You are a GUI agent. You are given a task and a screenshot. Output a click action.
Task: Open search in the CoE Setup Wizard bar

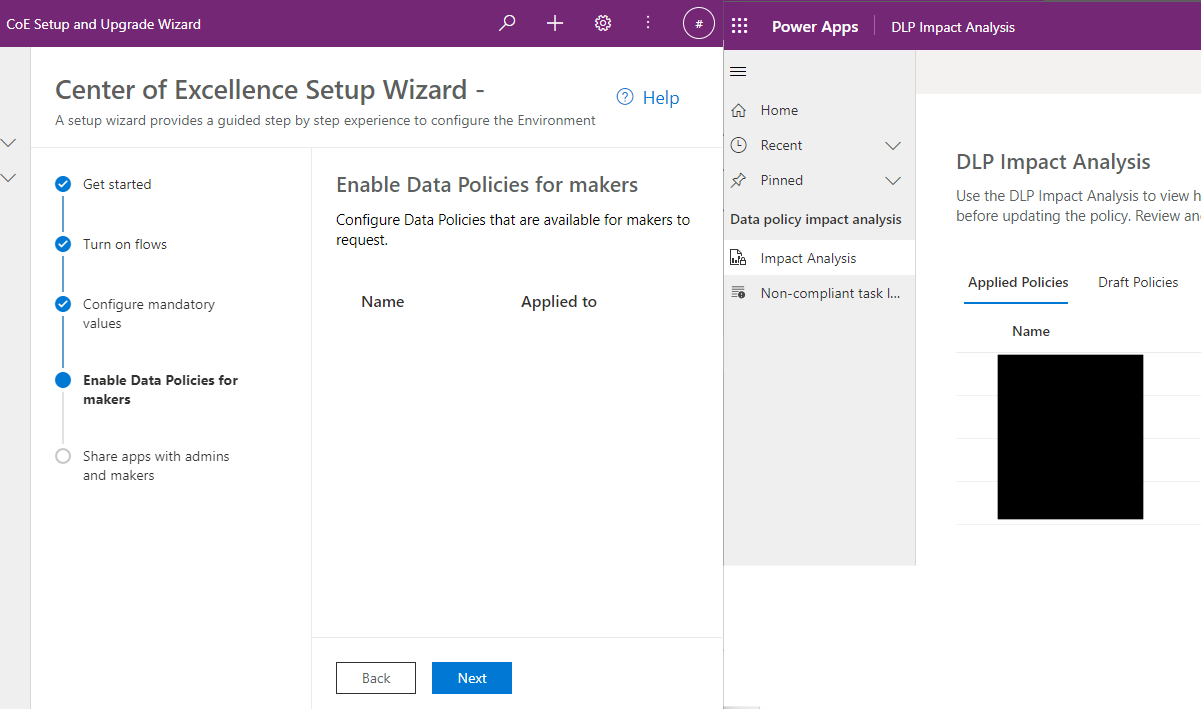coord(506,22)
